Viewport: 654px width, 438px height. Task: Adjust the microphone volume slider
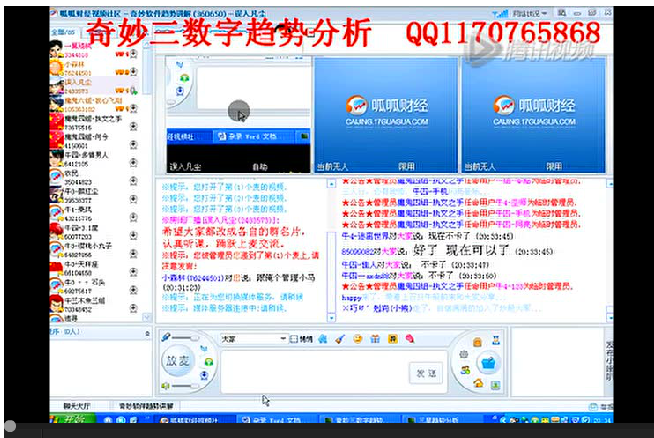coord(183,338)
